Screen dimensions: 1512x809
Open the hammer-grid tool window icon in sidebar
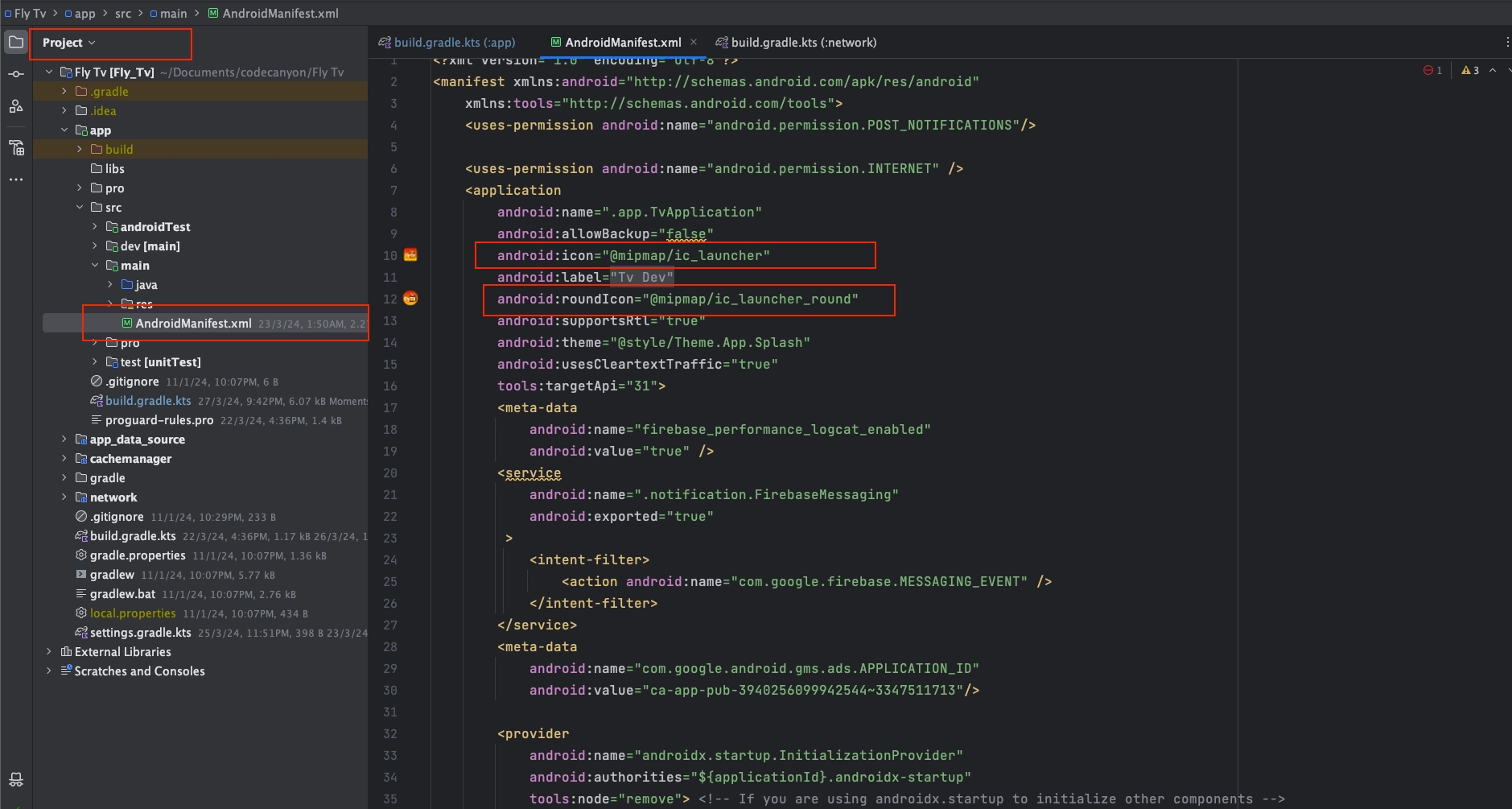(16, 147)
